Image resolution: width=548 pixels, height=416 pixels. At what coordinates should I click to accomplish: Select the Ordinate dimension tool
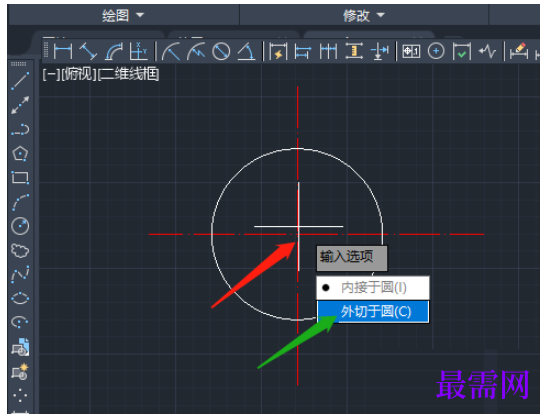point(138,51)
